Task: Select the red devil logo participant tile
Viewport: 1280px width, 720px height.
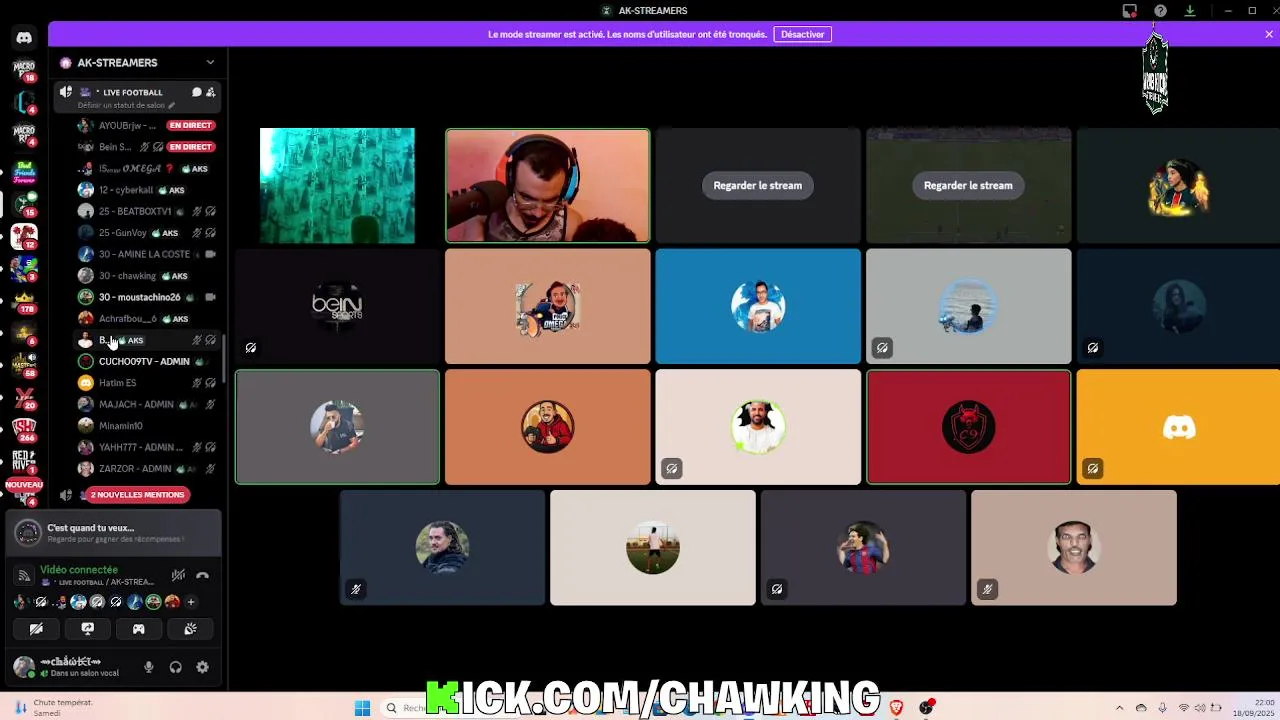Action: (968, 427)
